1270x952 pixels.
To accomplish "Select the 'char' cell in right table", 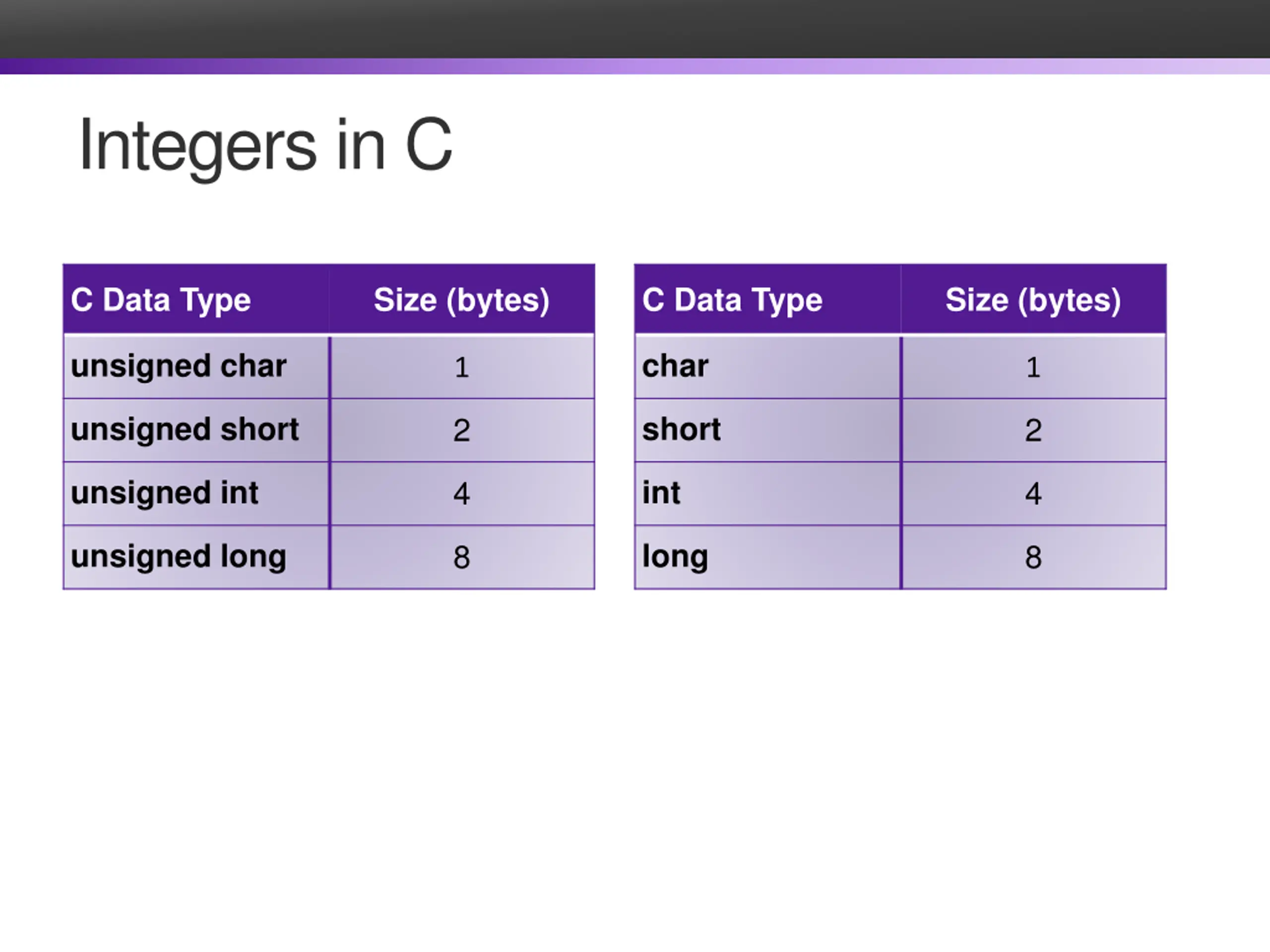I will (767, 367).
